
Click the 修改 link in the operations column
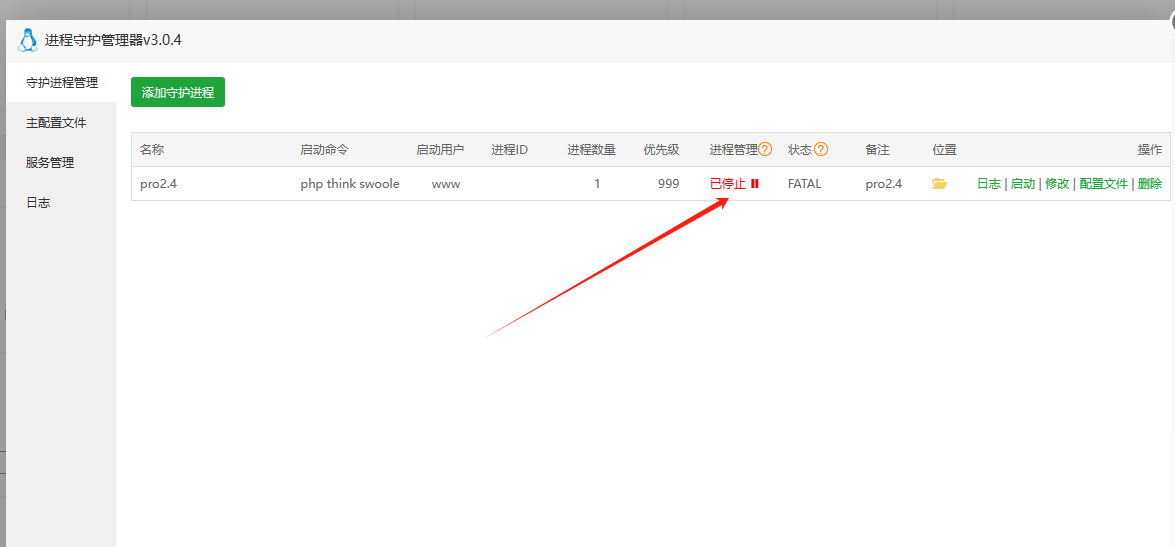tap(1057, 184)
